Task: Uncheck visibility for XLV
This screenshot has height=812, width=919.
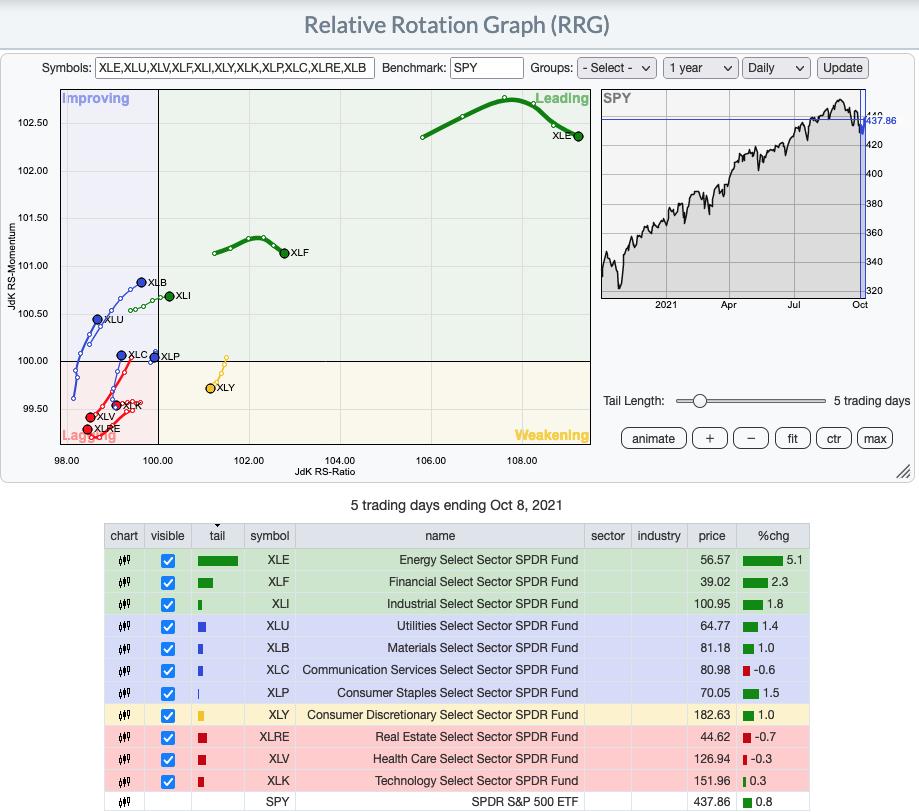Action: click(x=168, y=759)
